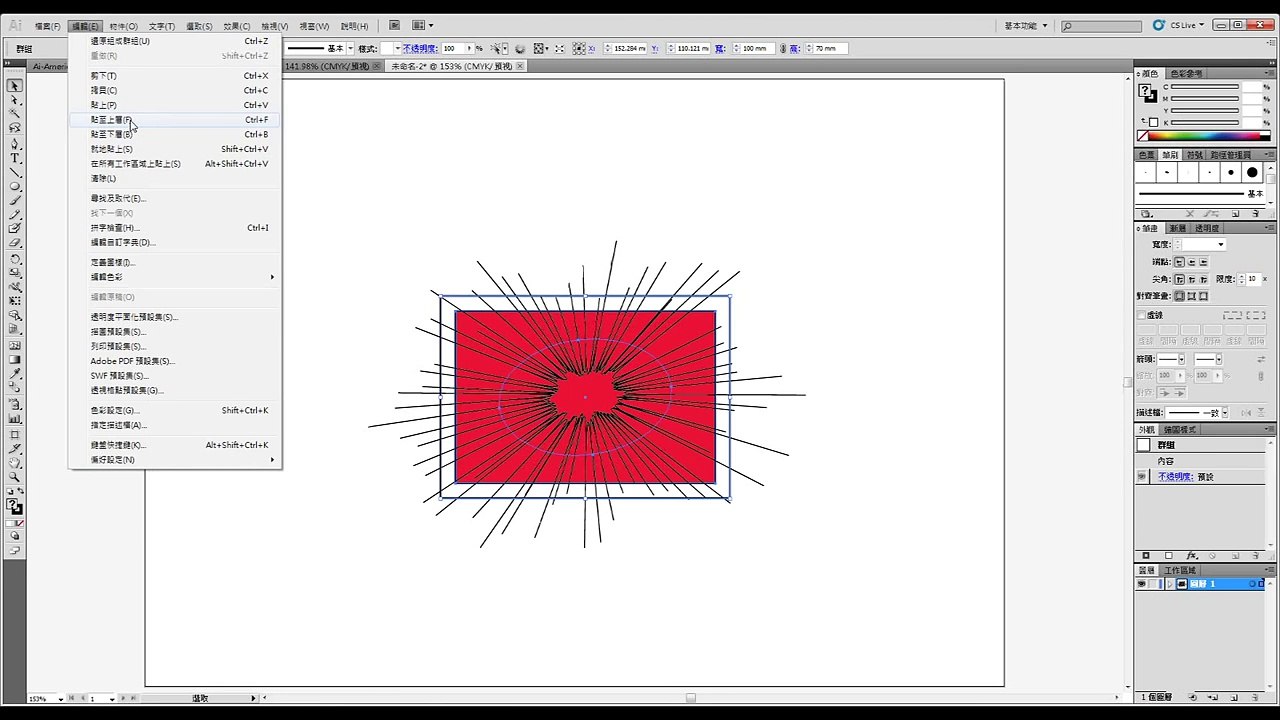Image resolution: width=1280 pixels, height=720 pixels.
Task: Select align stroke to center option
Action: pos(1180,296)
